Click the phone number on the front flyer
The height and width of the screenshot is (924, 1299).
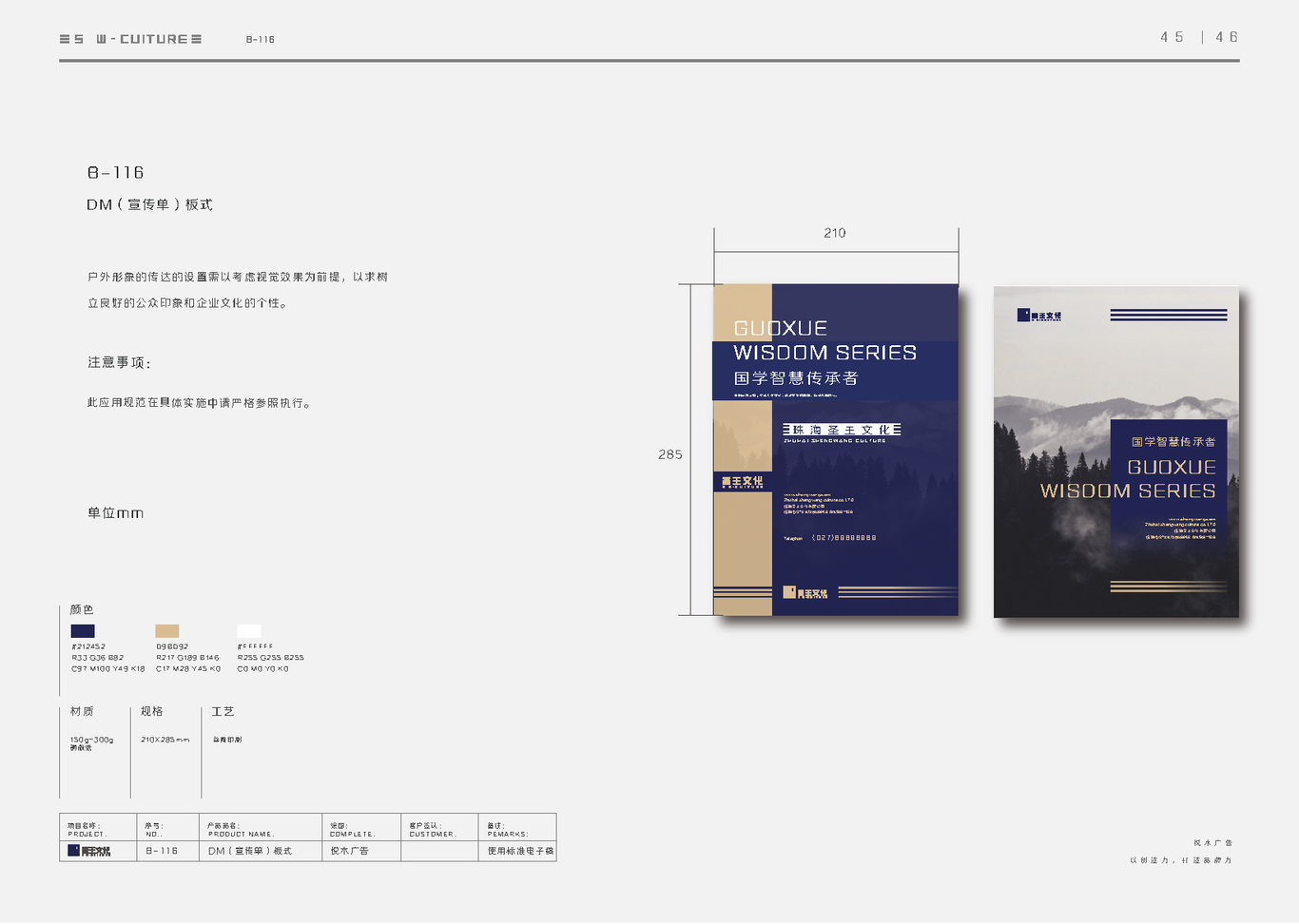844,538
